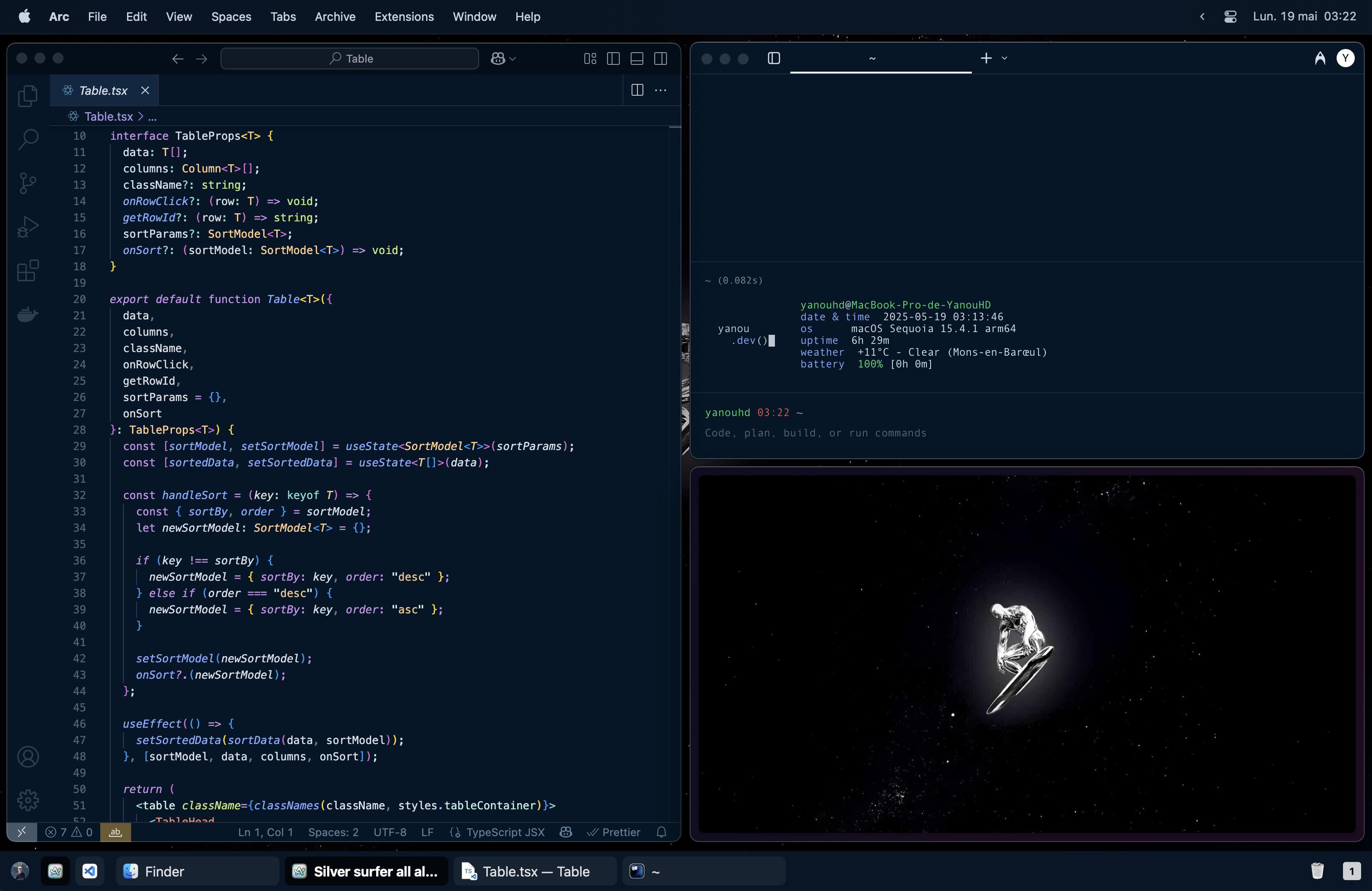Switch to Finder in the taskbar
Image resolution: width=1372 pixels, height=891 pixels.
tap(198, 871)
